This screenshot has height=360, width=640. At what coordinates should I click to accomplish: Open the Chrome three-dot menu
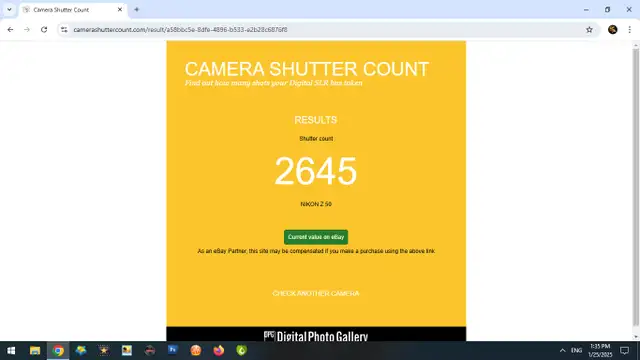pos(629,29)
